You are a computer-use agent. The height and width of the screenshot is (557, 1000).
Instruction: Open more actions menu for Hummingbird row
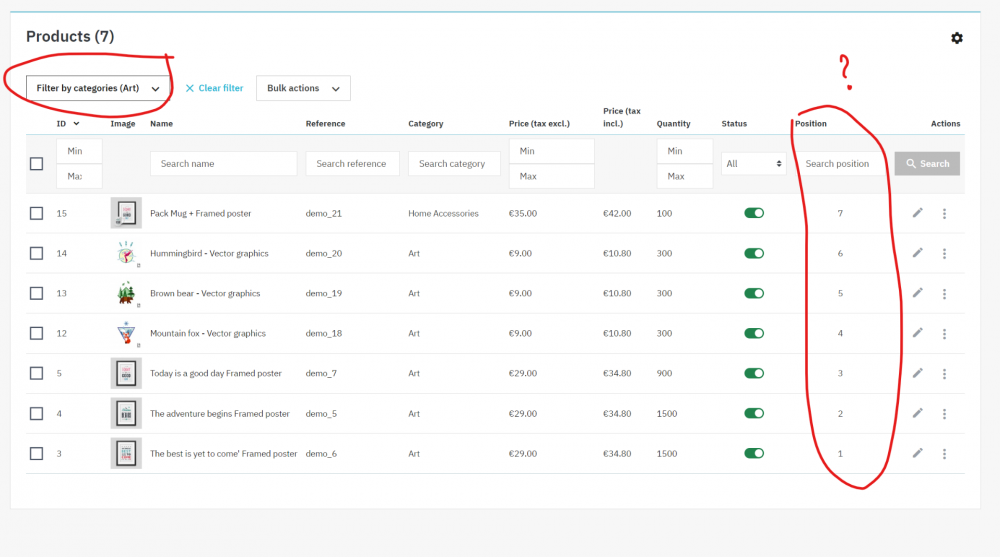(x=944, y=254)
